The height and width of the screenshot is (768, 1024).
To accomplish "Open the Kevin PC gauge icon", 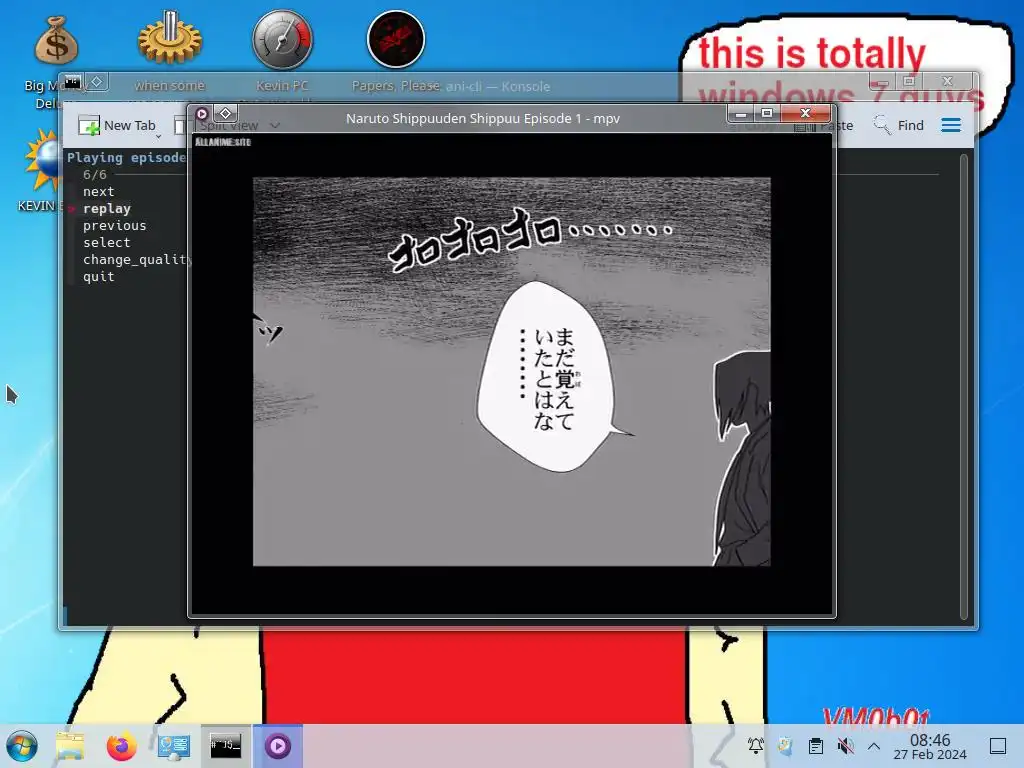I will pos(283,39).
